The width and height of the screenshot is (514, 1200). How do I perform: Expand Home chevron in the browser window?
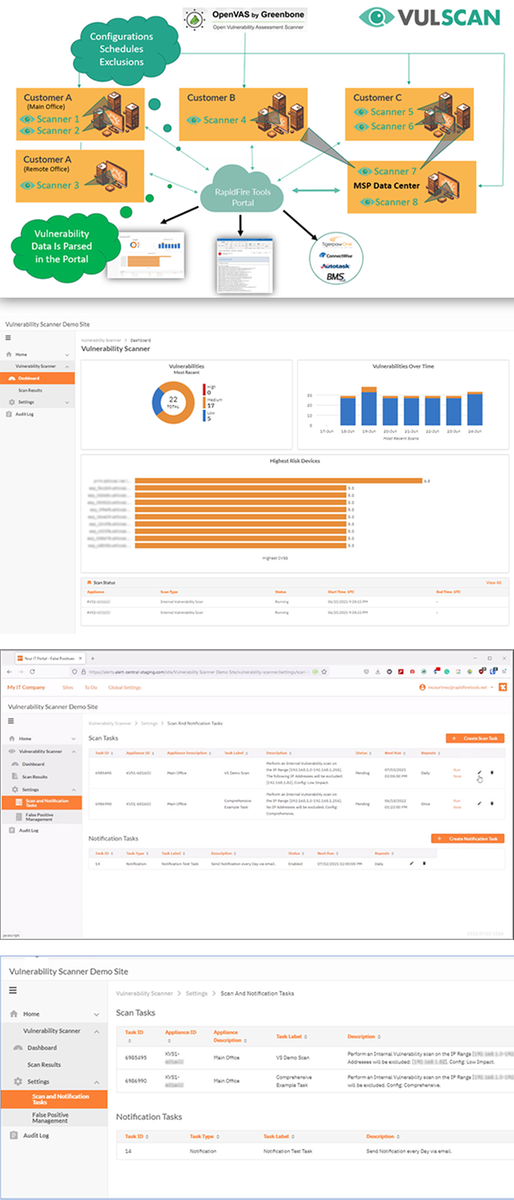coord(74,739)
